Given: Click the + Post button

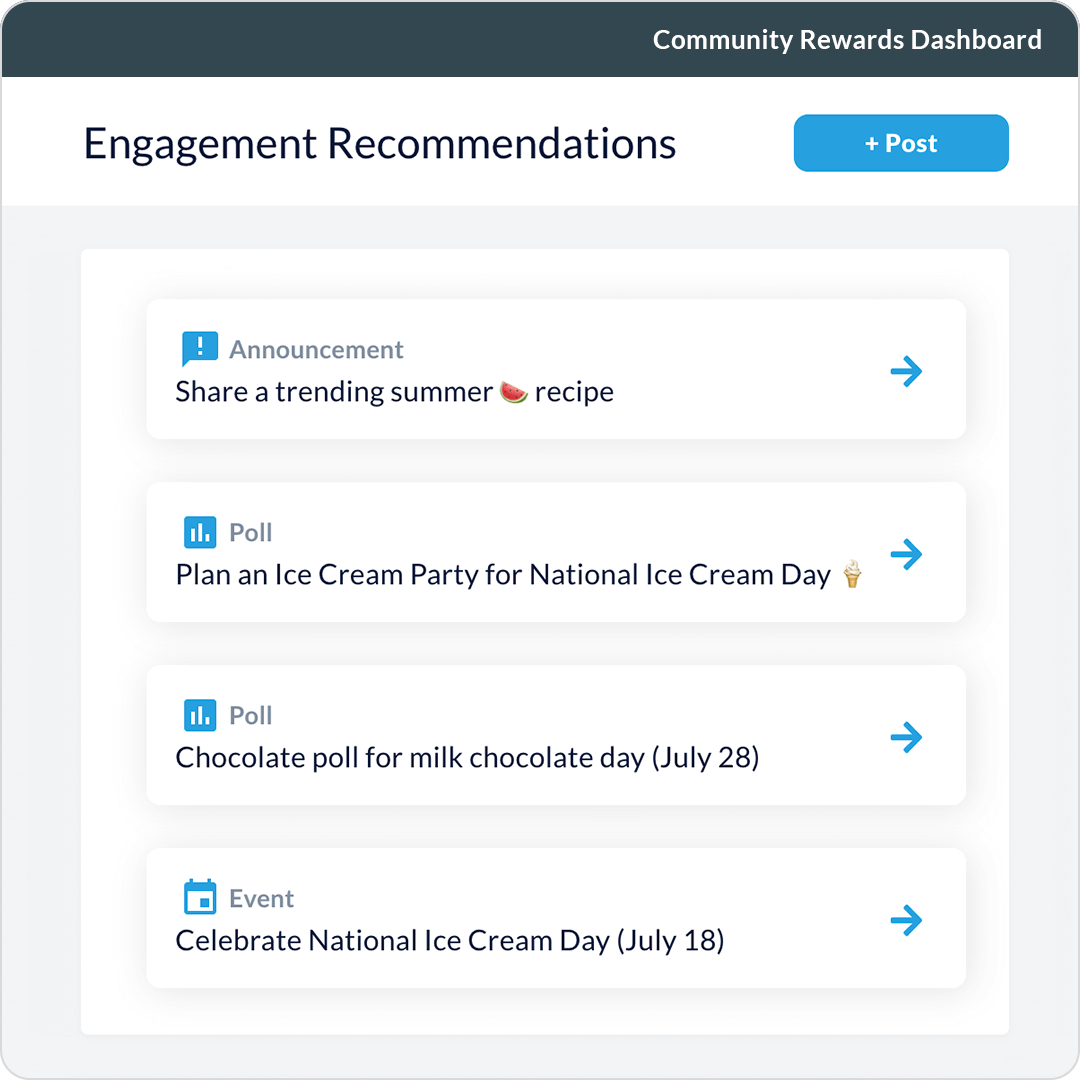Looking at the screenshot, I should tap(901, 143).
